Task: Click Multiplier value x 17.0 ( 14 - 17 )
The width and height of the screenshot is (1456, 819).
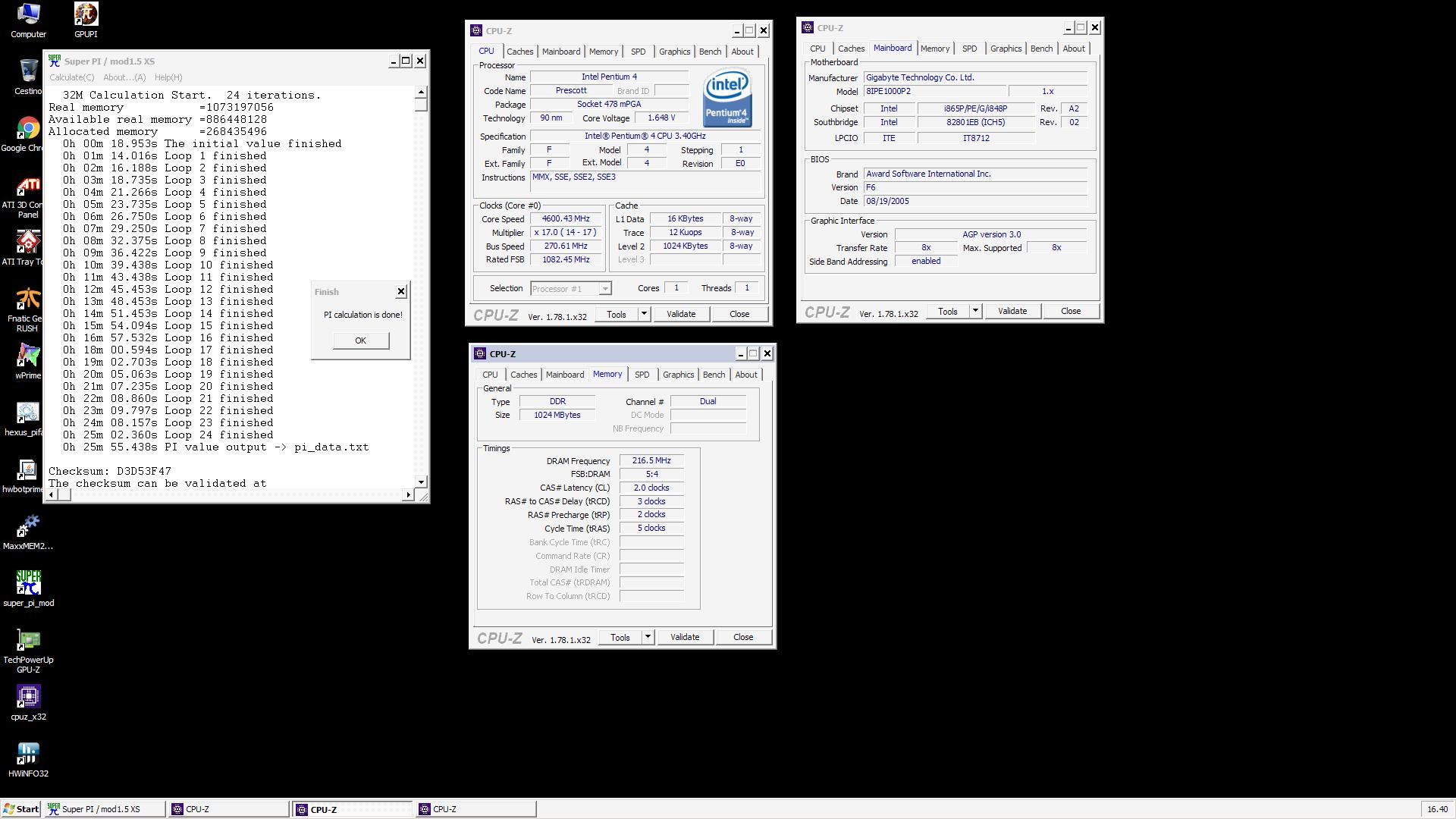Action: 566,232
